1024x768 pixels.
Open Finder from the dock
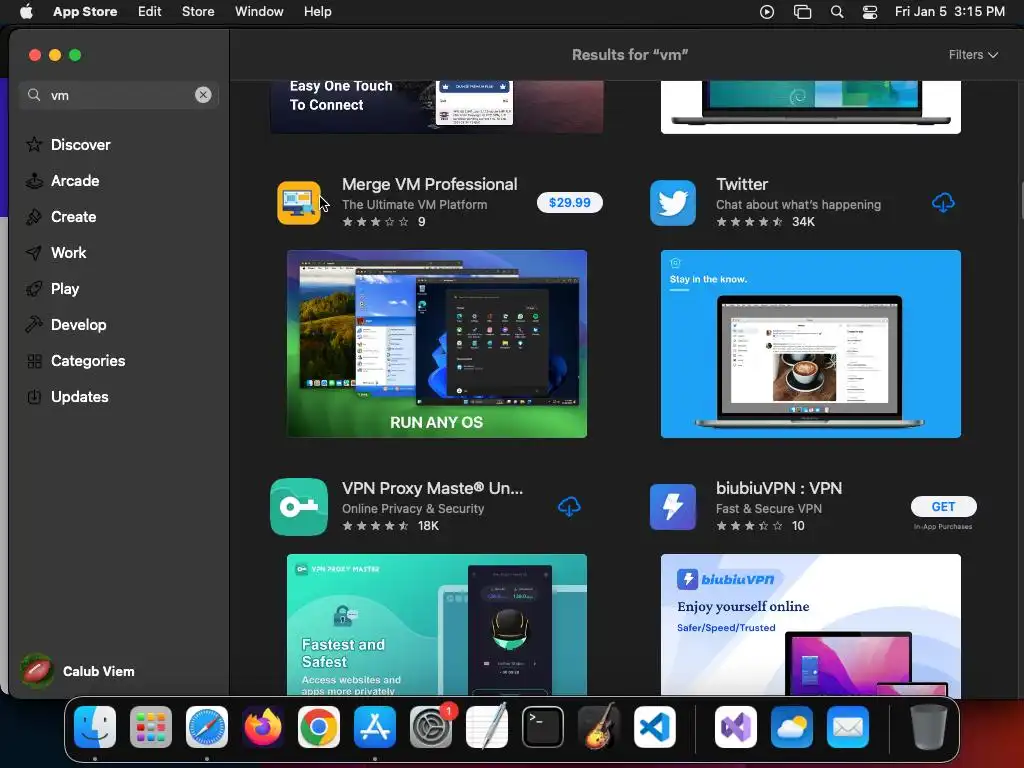pos(95,727)
